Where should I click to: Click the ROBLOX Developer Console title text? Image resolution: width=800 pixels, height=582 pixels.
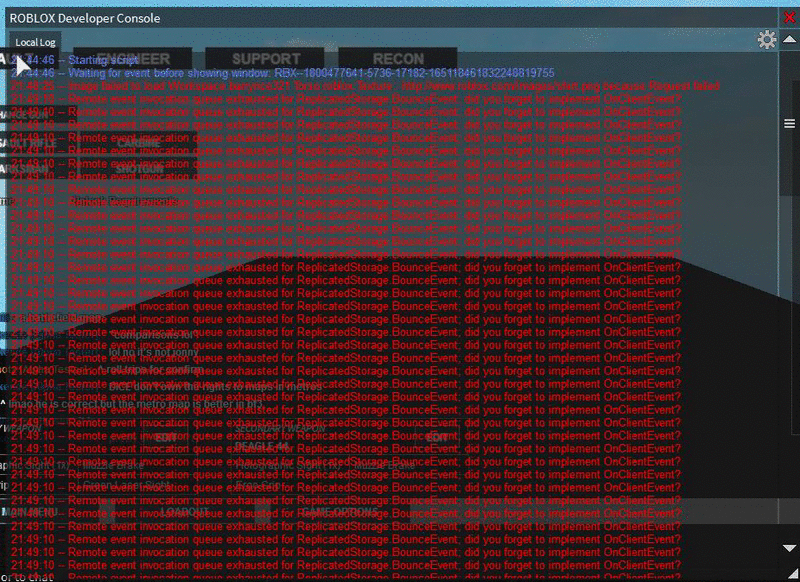click(x=85, y=18)
